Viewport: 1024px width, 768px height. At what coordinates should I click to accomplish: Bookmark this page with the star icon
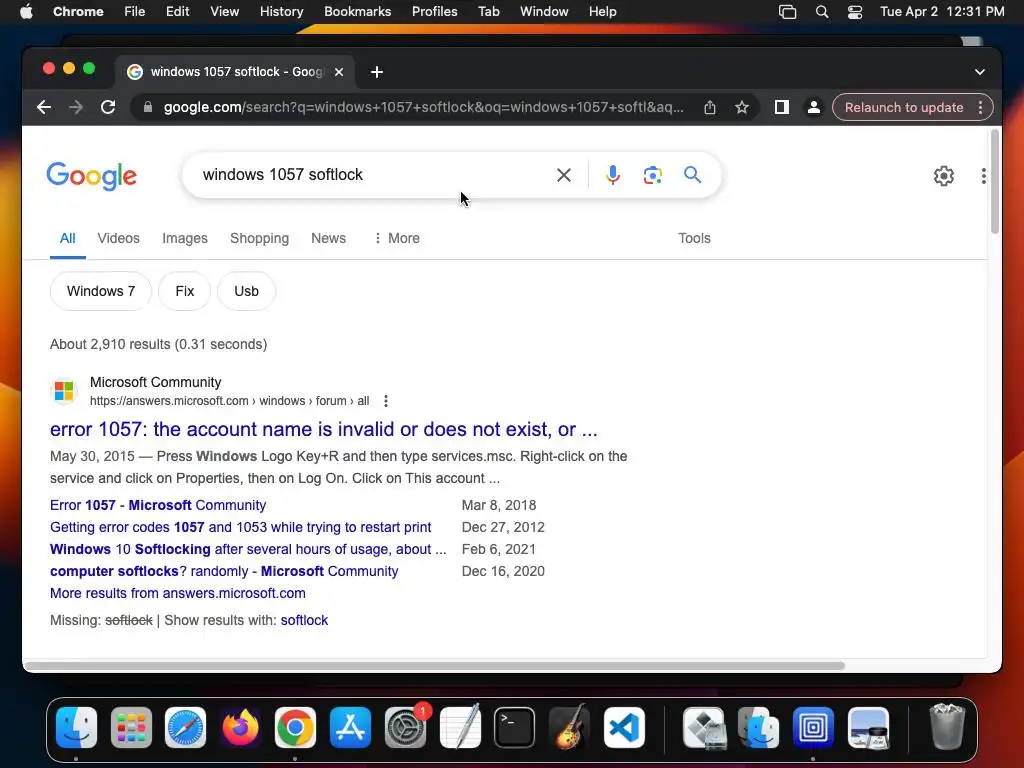(x=741, y=107)
